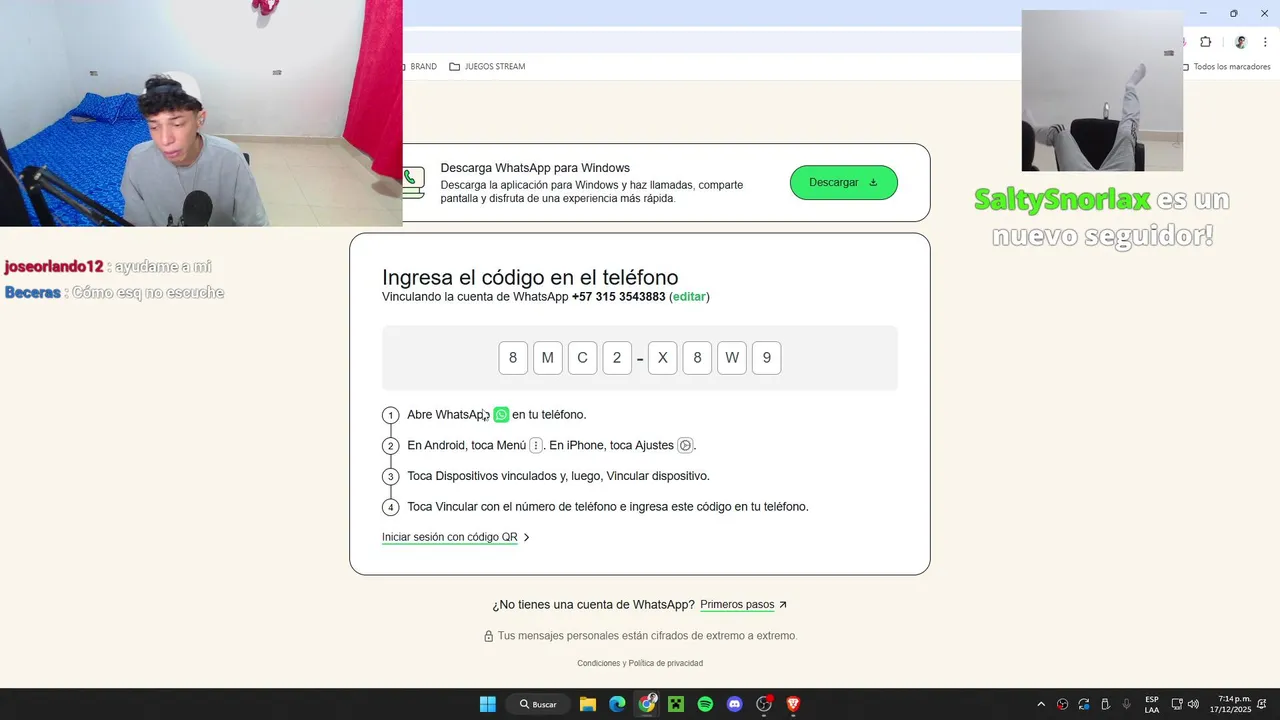Open Chrome three-dot menu

(1265, 42)
